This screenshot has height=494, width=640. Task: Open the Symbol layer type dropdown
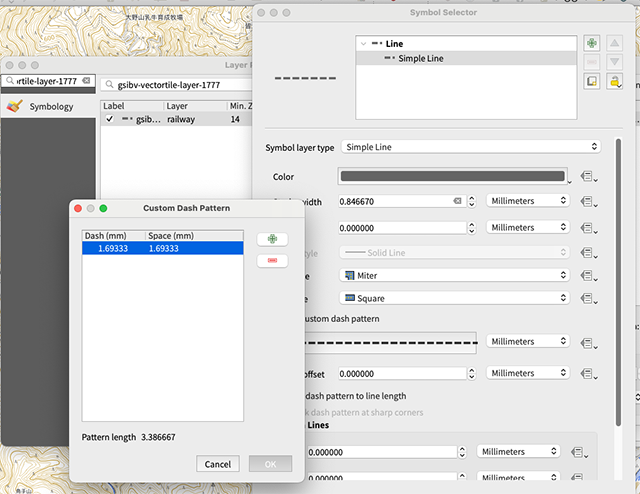click(x=470, y=147)
